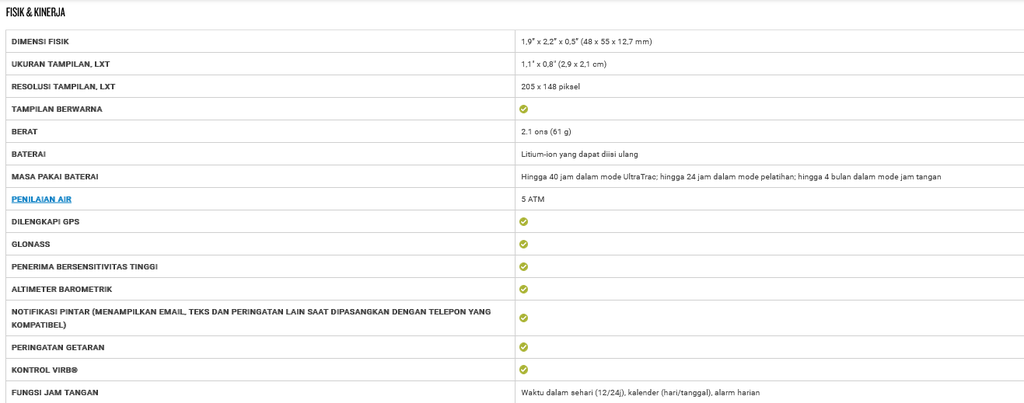The height and width of the screenshot is (403, 1024).
Task: Click the Dilengkapi GPS checkmark icon
Action: click(x=524, y=221)
